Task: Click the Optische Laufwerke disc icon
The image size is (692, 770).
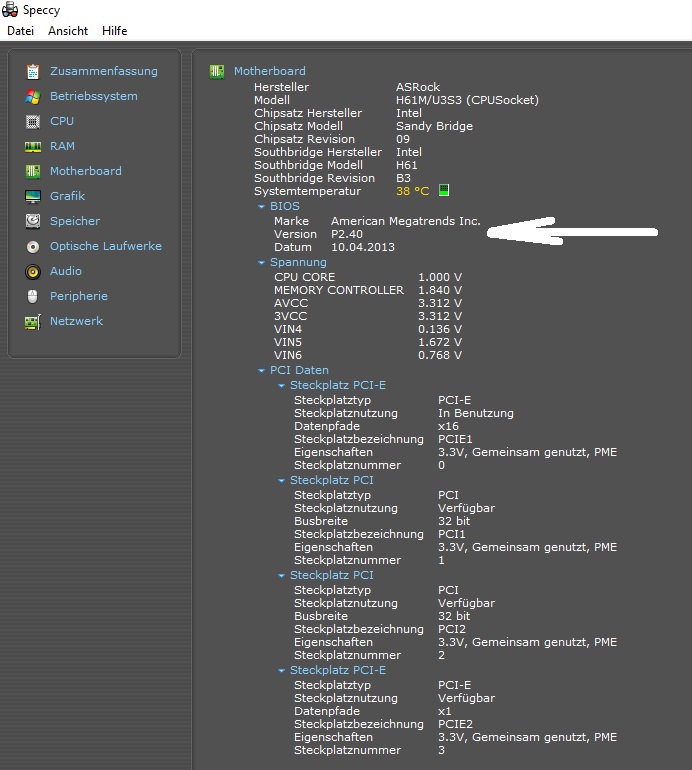Action: (x=33, y=247)
